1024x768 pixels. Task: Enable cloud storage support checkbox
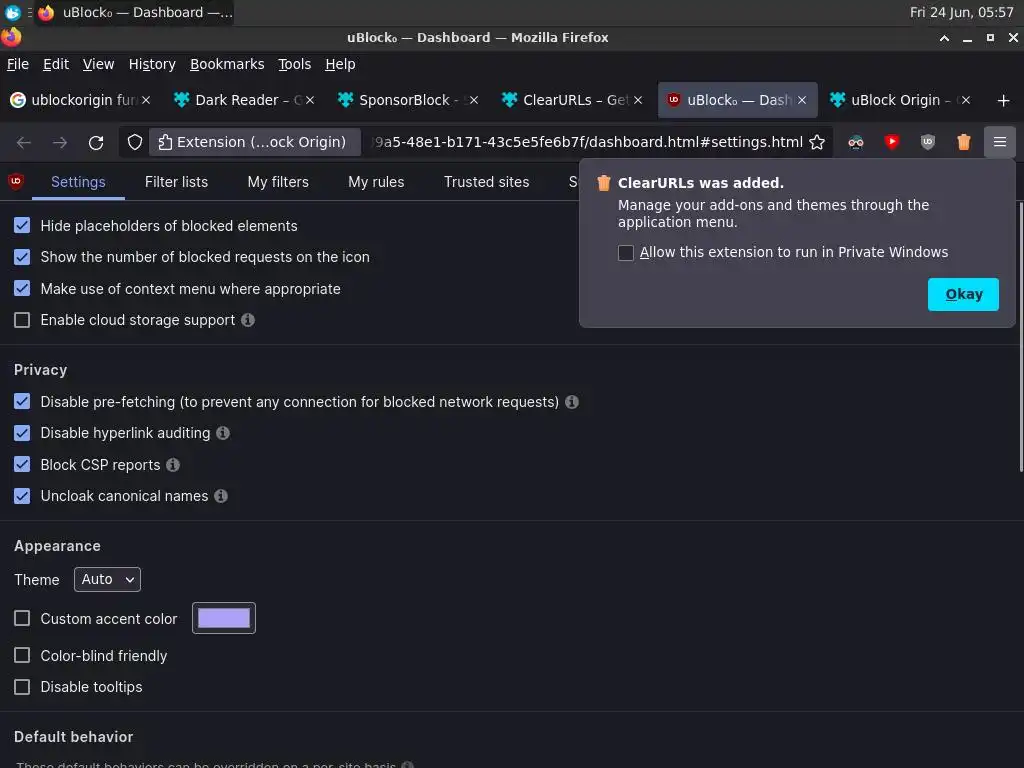tap(22, 320)
